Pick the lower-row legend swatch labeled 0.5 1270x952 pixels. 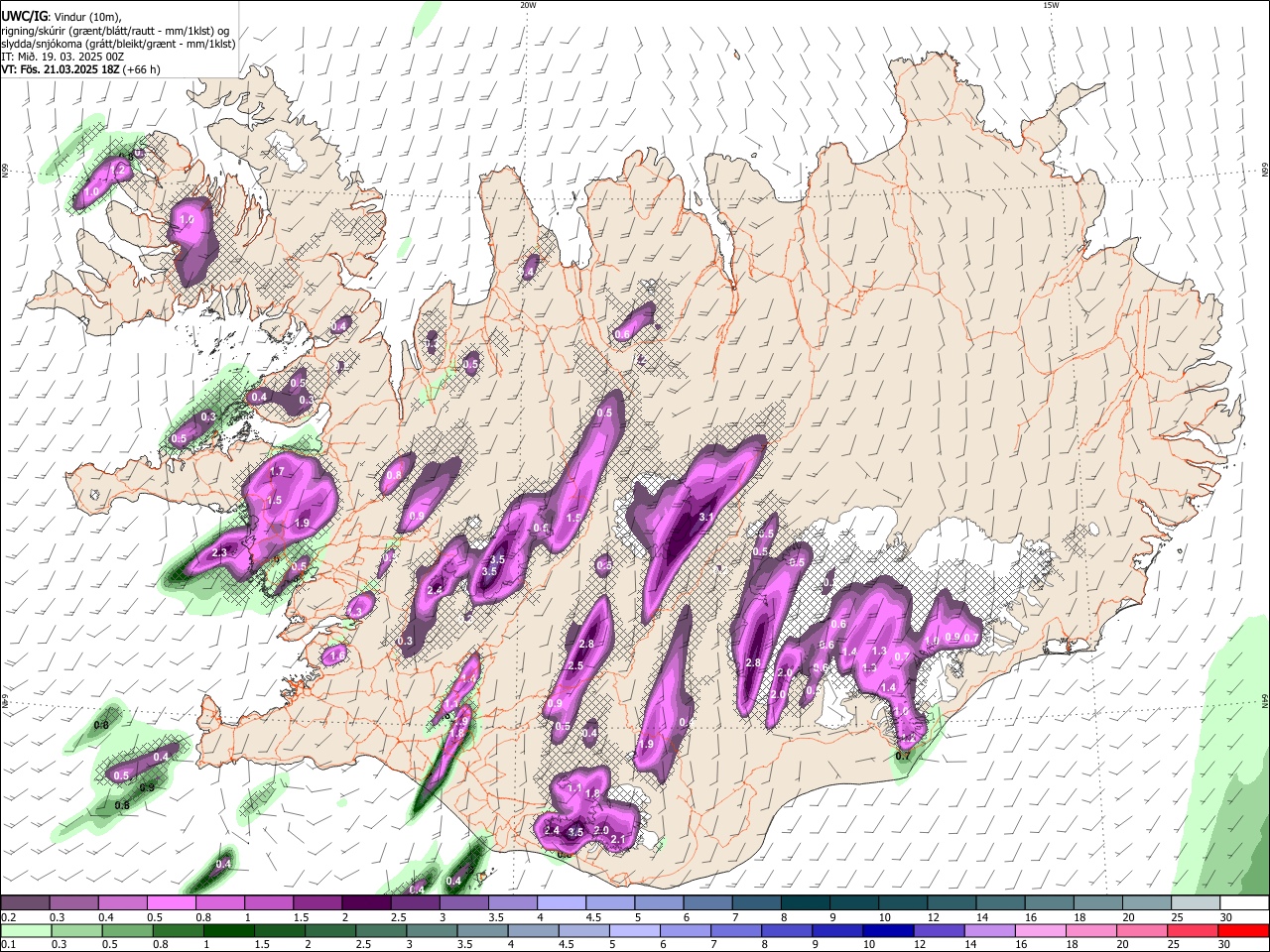(127, 930)
